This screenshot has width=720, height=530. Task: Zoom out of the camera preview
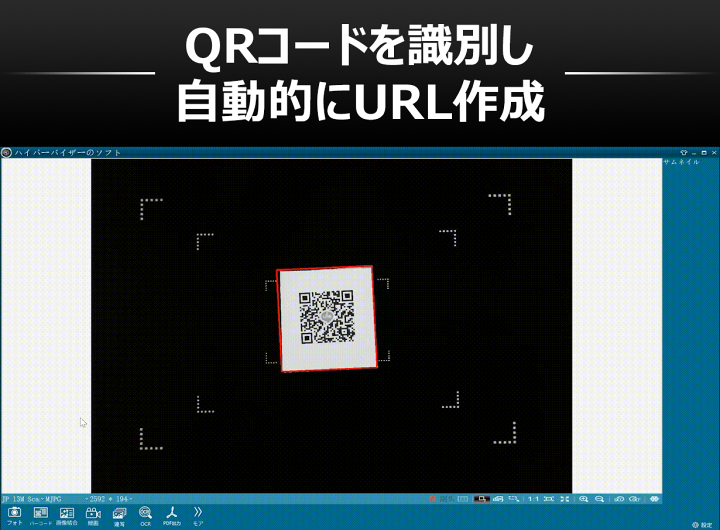pyautogui.click(x=599, y=499)
